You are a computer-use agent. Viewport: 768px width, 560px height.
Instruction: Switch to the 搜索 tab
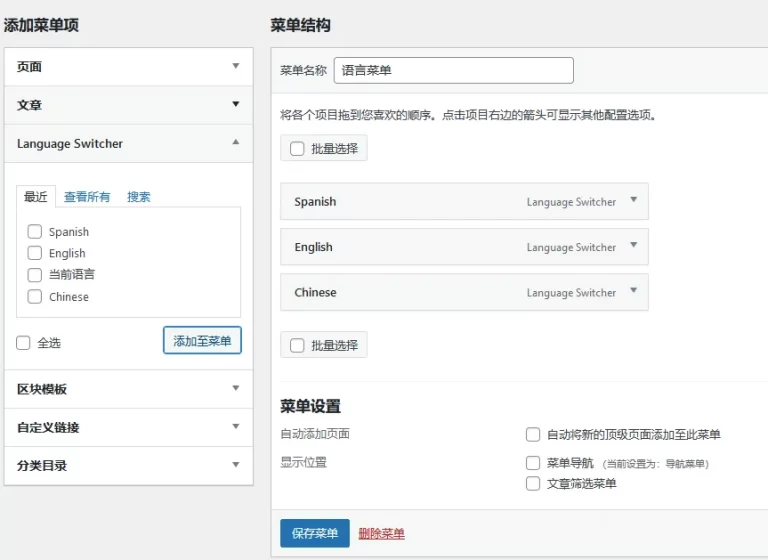pos(139,197)
